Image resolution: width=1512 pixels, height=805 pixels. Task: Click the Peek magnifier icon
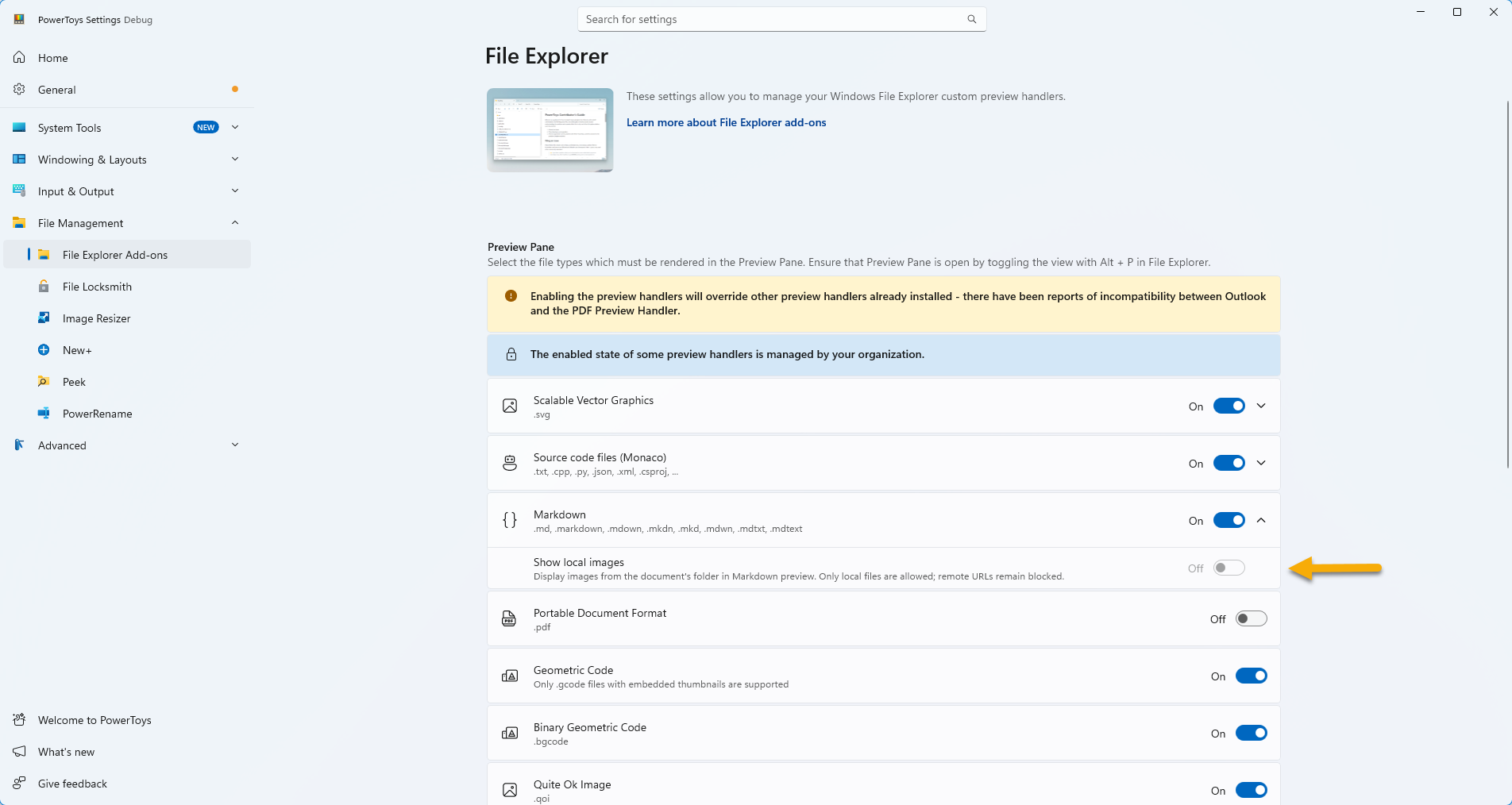point(44,381)
